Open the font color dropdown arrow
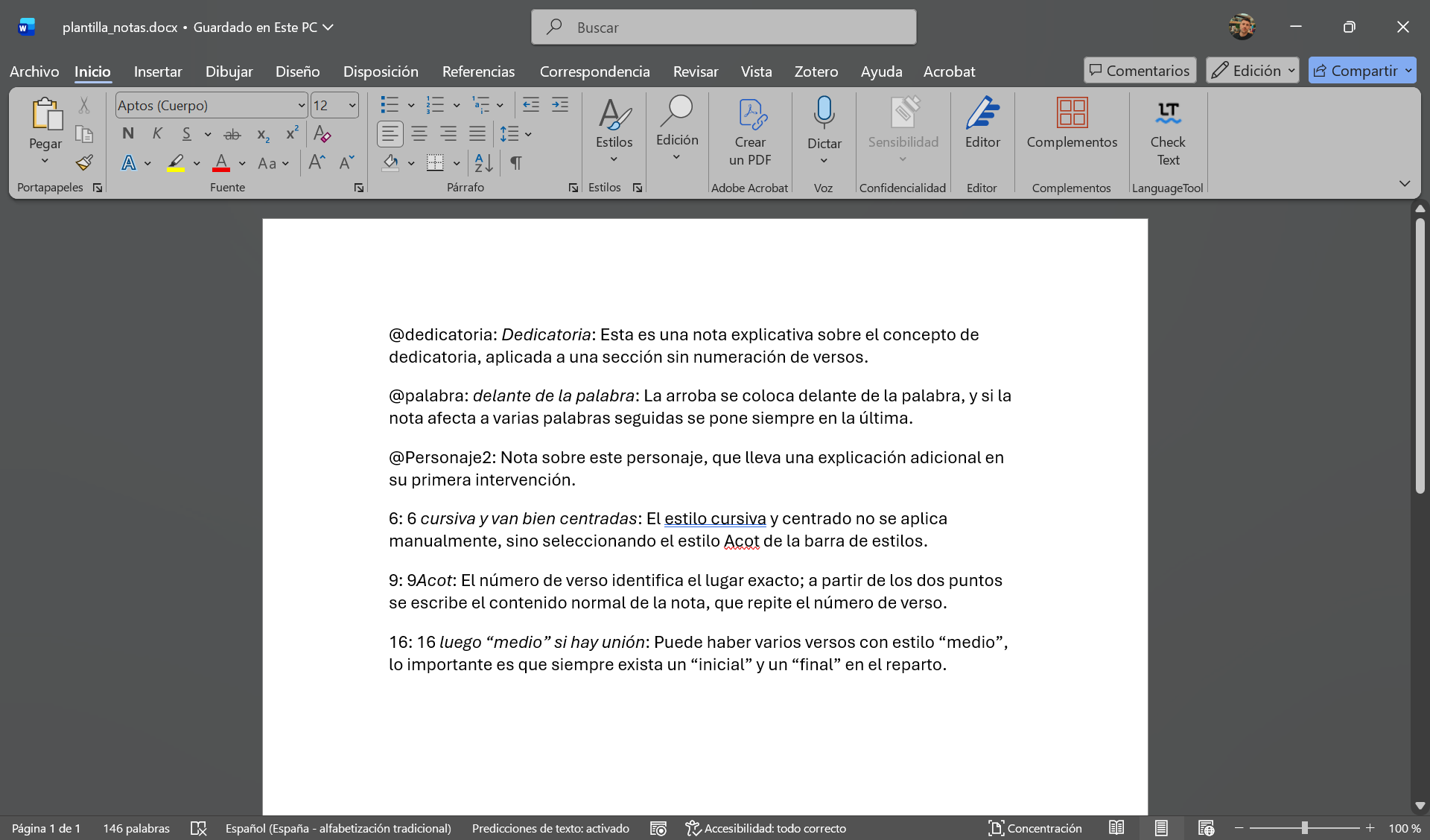Image resolution: width=1430 pixels, height=840 pixels. [241, 163]
